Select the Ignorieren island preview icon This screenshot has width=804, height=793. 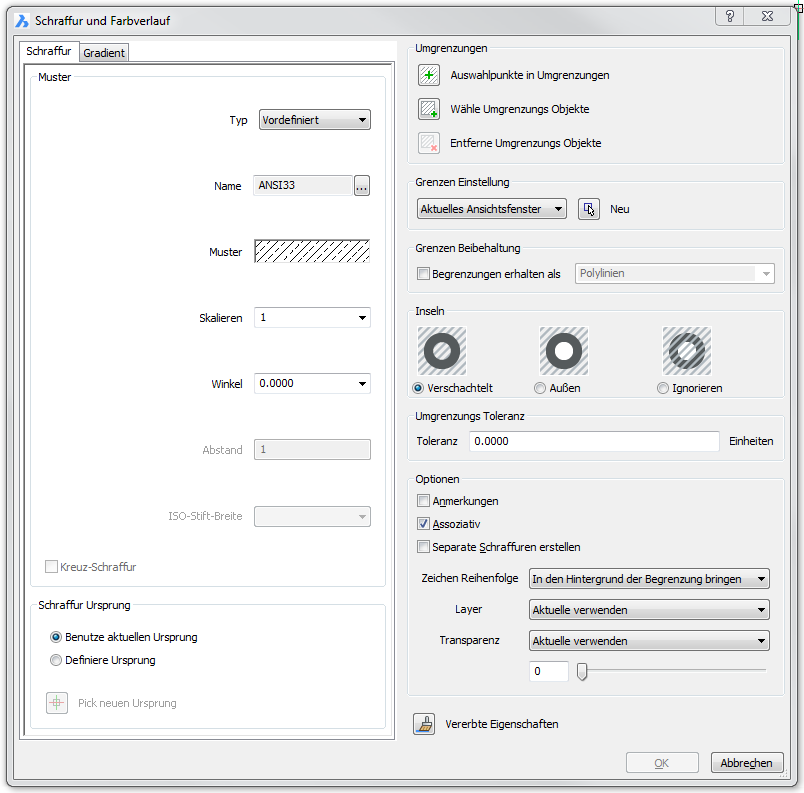tap(686, 352)
